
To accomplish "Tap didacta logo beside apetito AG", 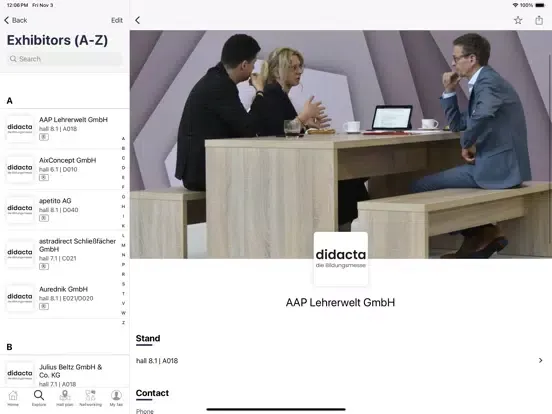I will [x=20, y=209].
